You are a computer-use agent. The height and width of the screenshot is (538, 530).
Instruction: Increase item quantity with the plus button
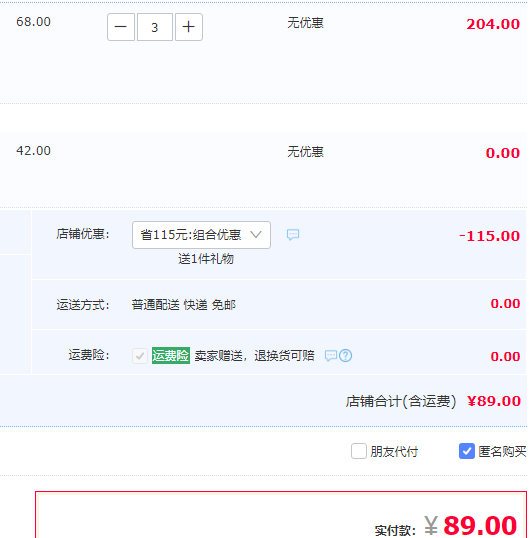(x=189, y=27)
